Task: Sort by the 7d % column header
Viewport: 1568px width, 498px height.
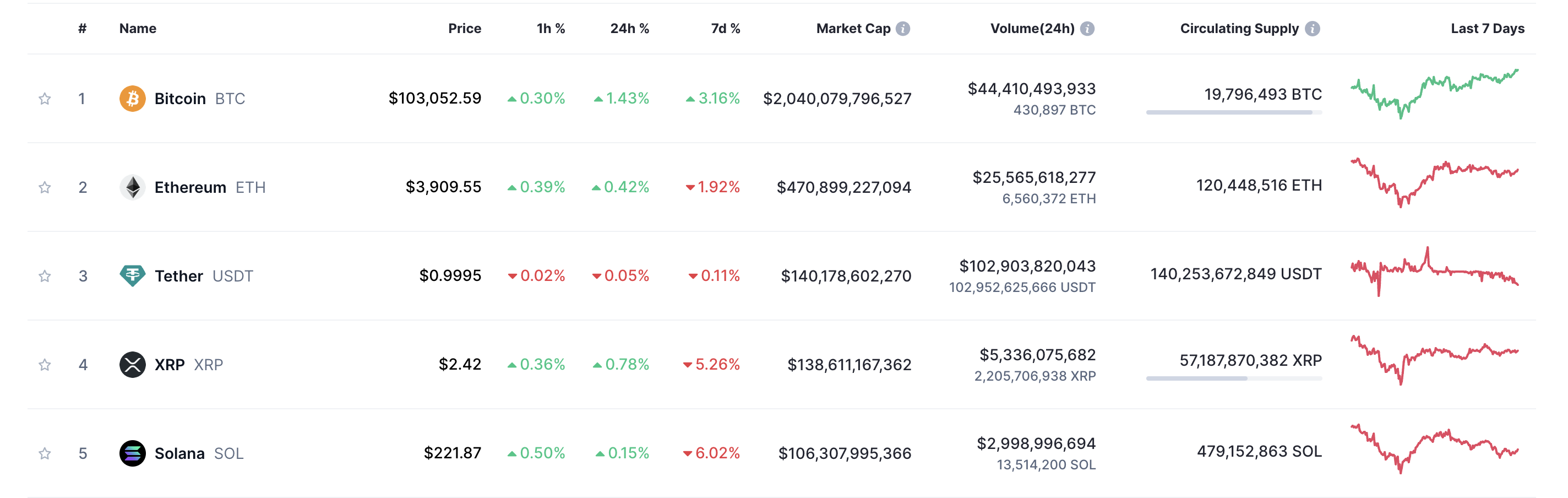Action: (725, 29)
